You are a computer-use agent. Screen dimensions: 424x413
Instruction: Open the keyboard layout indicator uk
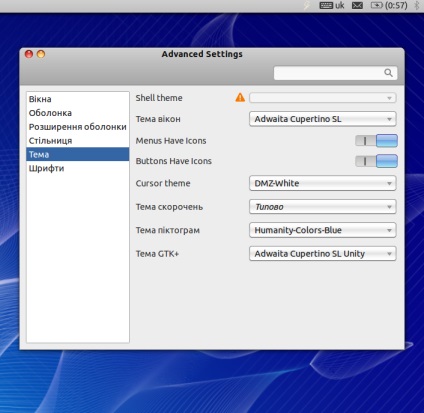point(332,5)
